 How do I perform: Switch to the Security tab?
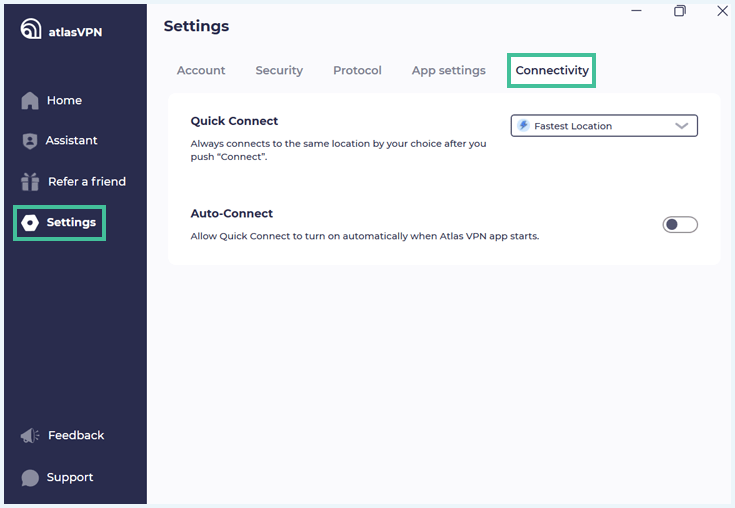point(279,70)
